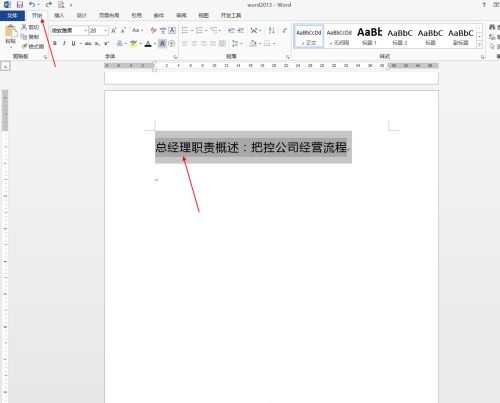Click the Align Left icon
This screenshot has height=403, width=500.
185,43
